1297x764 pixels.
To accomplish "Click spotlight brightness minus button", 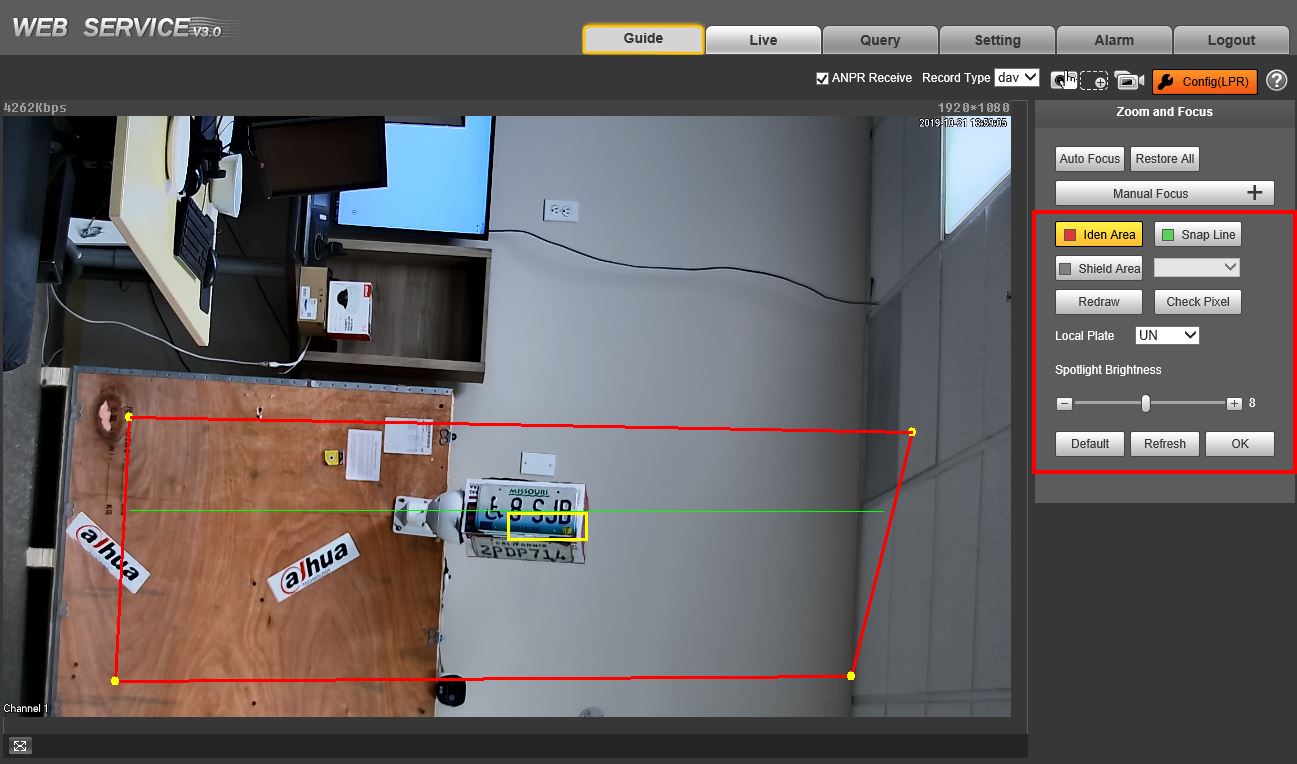I will pyautogui.click(x=1064, y=404).
